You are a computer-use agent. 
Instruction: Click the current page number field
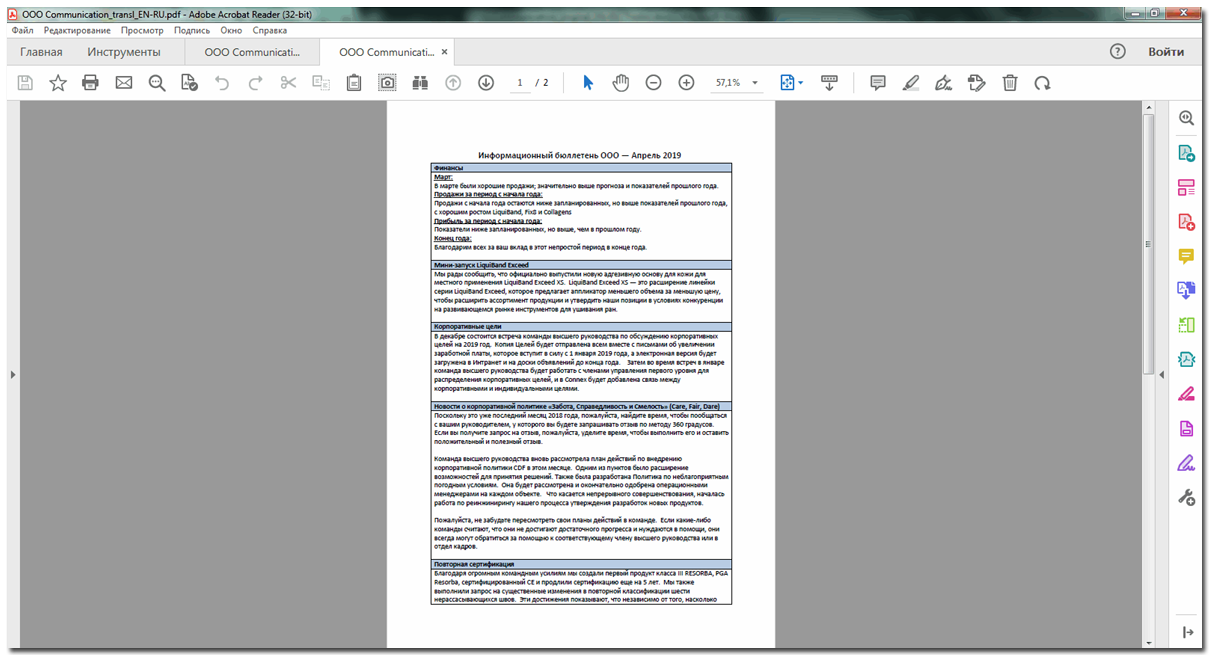click(520, 83)
